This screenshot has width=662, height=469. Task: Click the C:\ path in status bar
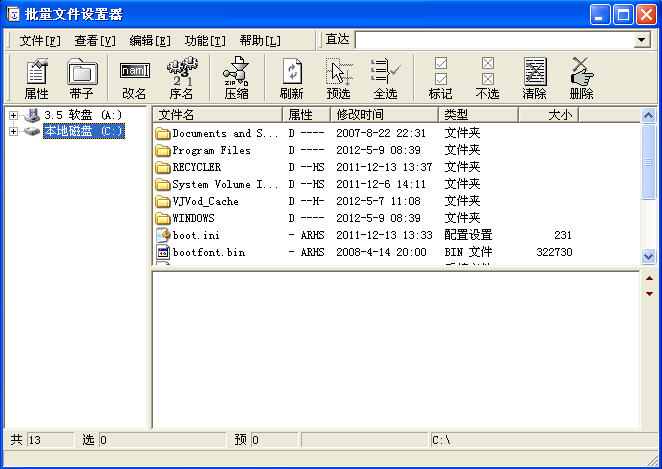pos(441,440)
